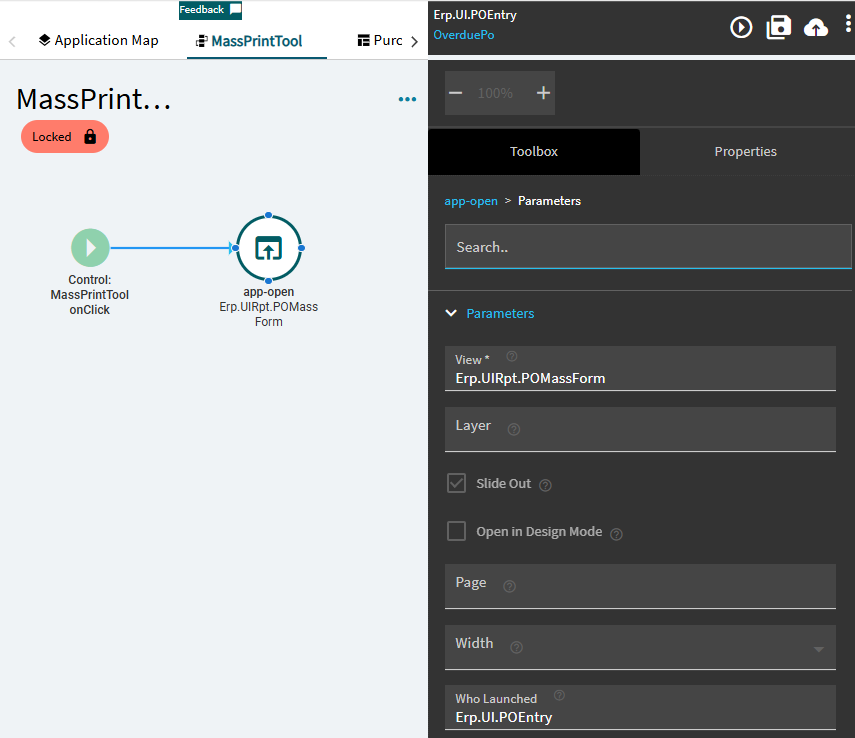Toggle the Slide Out checkbox
The width and height of the screenshot is (855, 738).
coord(456,483)
